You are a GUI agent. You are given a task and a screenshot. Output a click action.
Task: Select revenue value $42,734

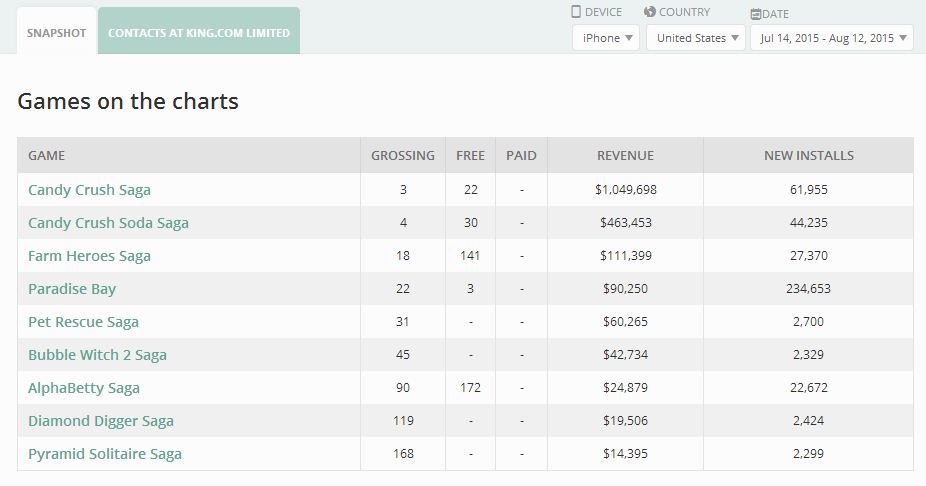pyautogui.click(x=625, y=355)
